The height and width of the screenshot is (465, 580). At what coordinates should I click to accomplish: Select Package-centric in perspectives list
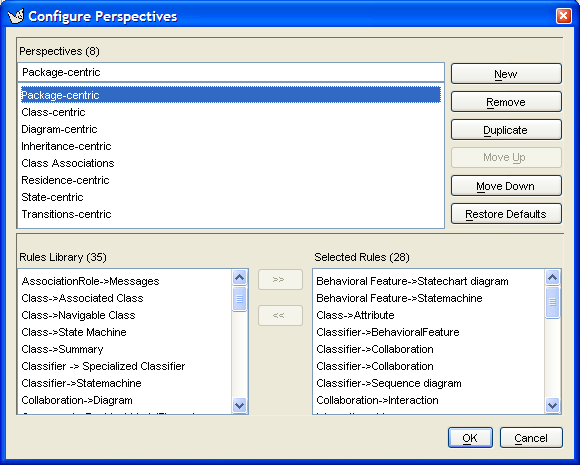click(231, 95)
